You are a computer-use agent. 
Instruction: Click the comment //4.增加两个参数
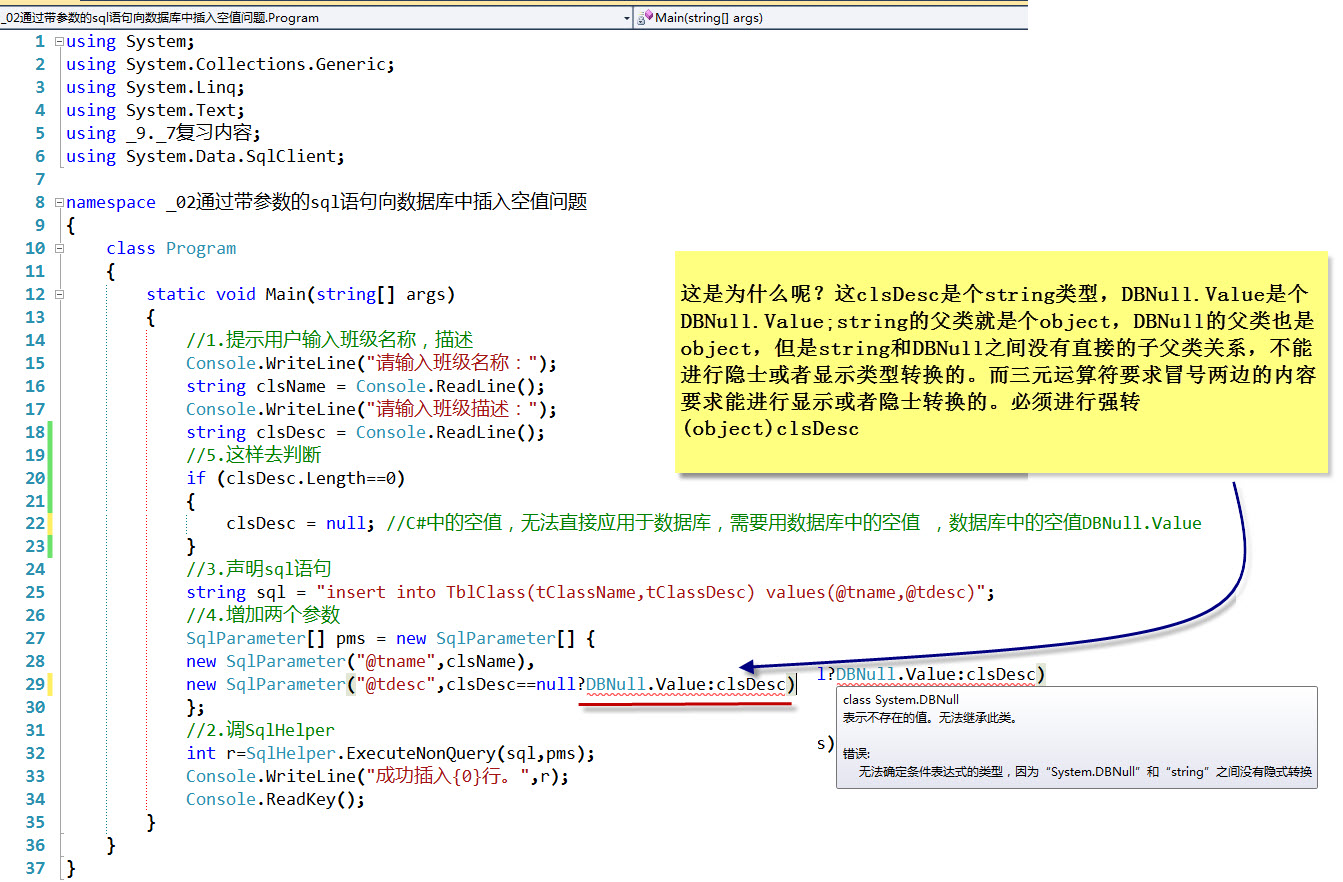(x=263, y=615)
